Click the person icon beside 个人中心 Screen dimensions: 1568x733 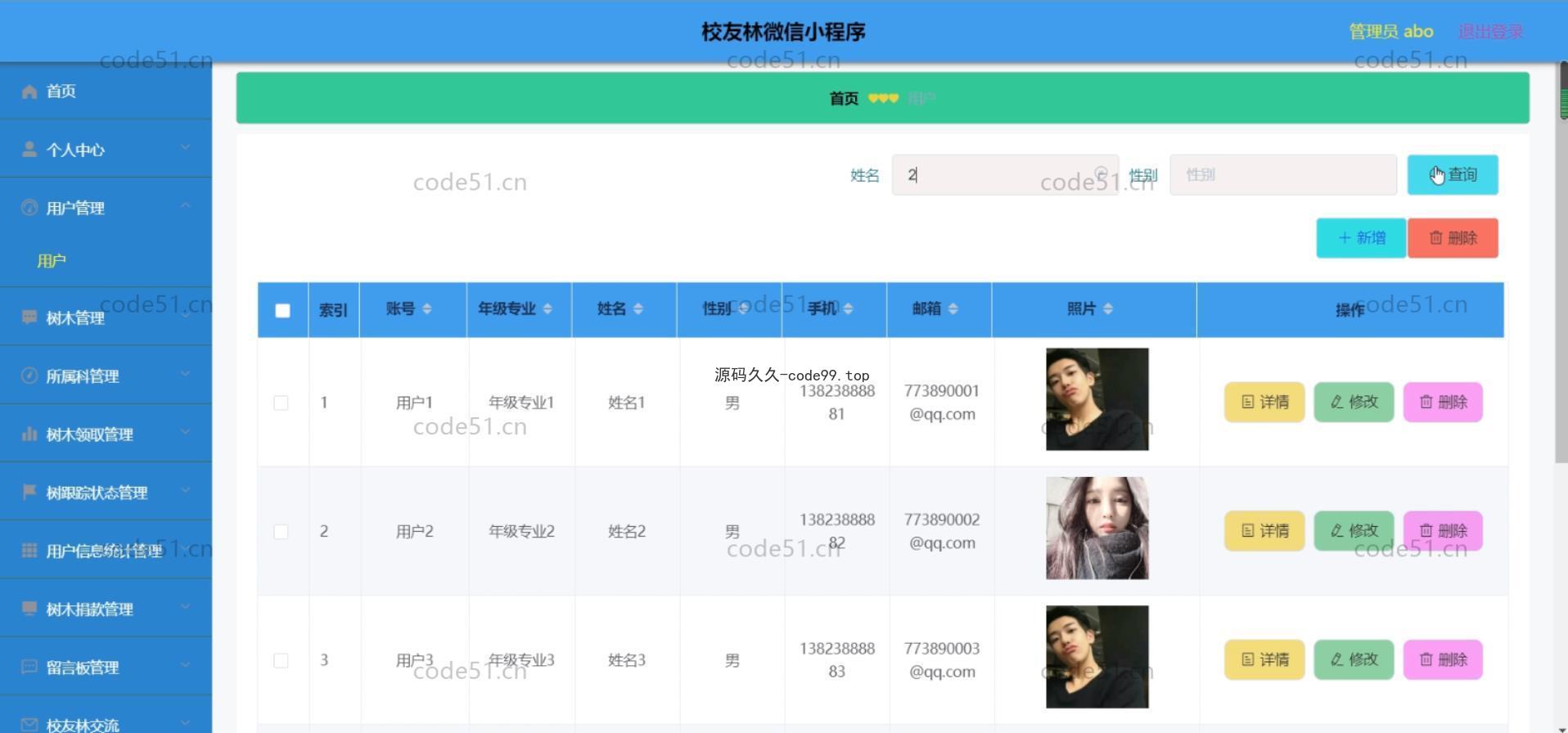pos(29,150)
